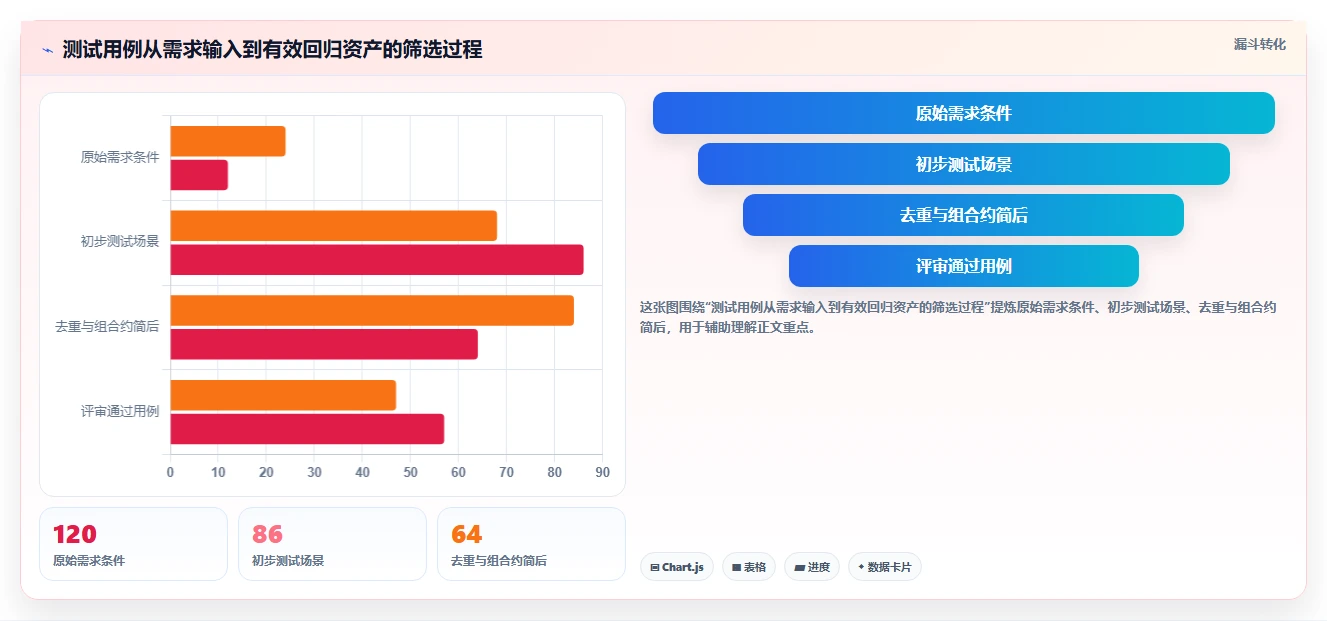The height and width of the screenshot is (621, 1327).
Task: Click the red bar for 评审通过用例
Action: click(x=307, y=429)
